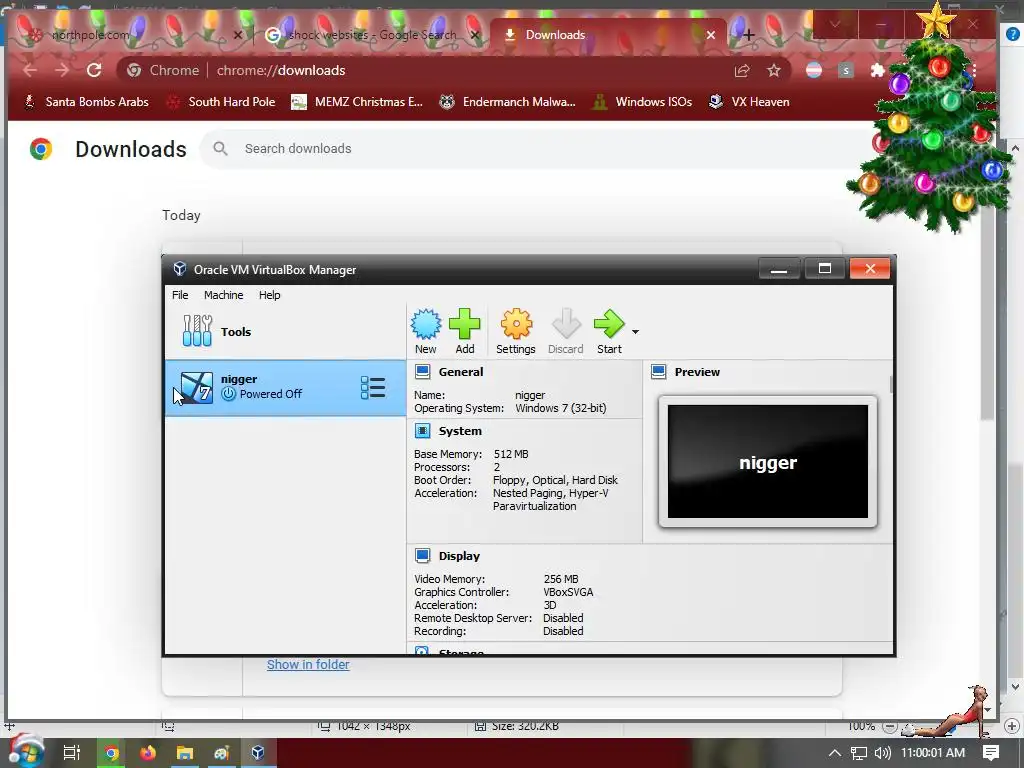
Task: Click the VBoxSVGA graphics controller value
Action: pyautogui.click(x=568, y=592)
